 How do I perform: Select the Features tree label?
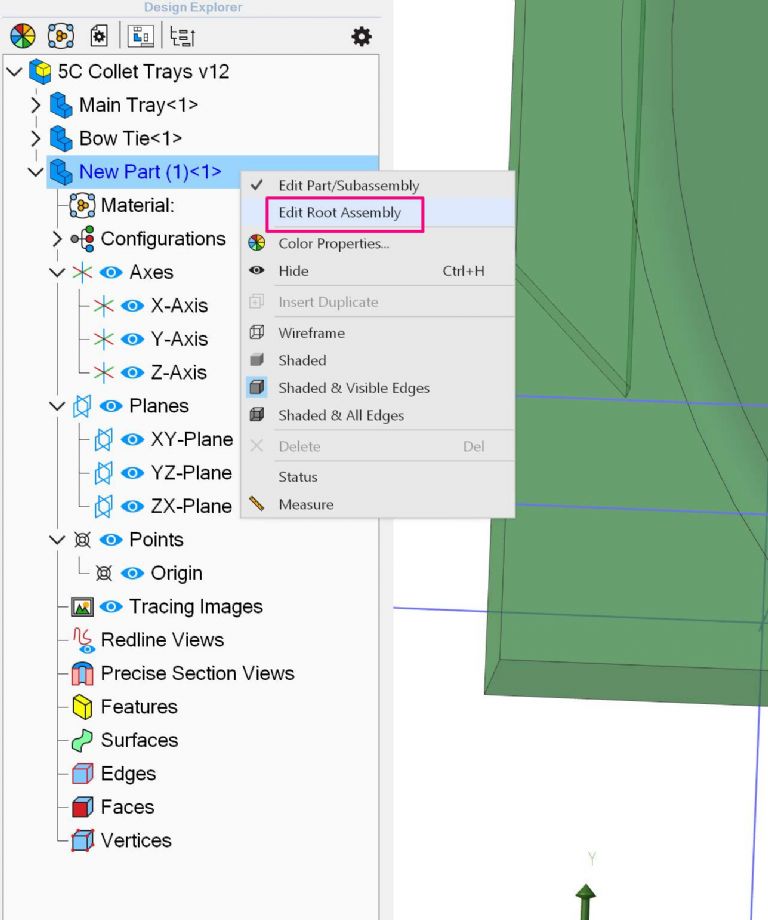point(139,707)
